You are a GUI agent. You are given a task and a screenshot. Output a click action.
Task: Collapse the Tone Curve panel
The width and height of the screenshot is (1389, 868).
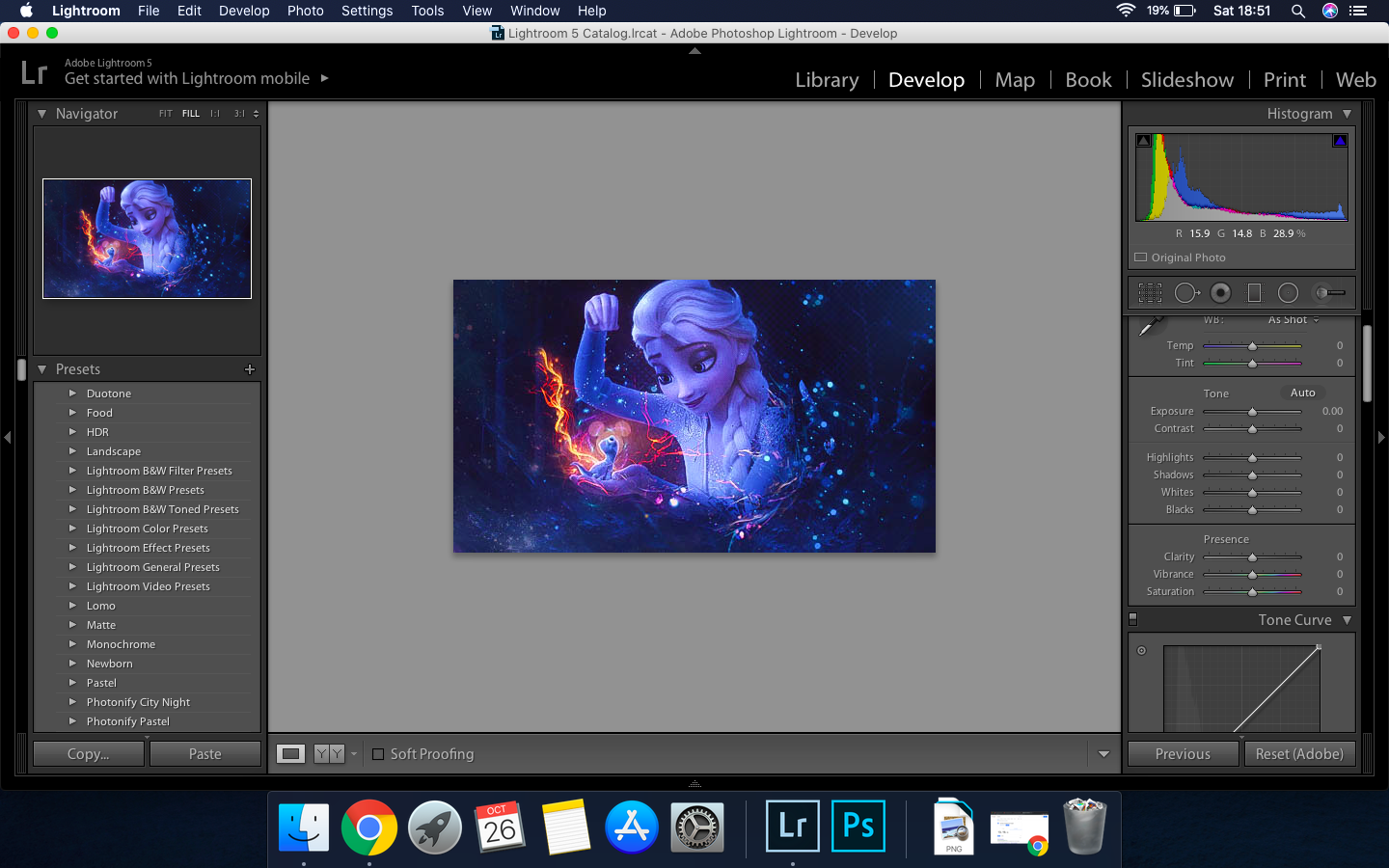tap(1347, 620)
